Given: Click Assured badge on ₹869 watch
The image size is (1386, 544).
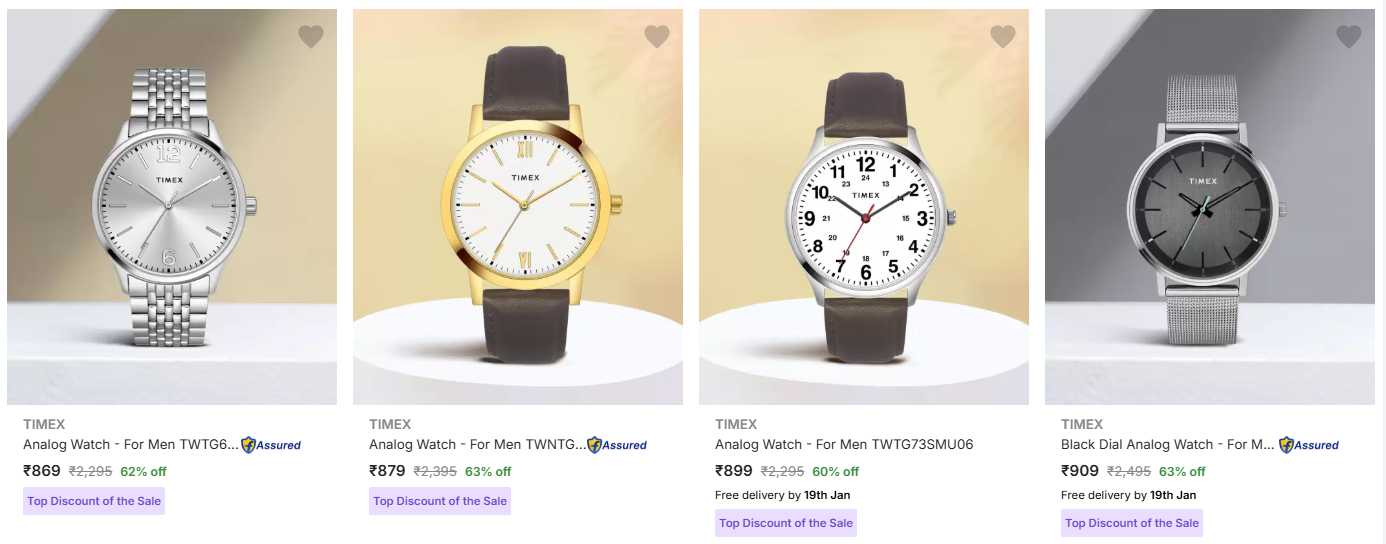Looking at the screenshot, I should pos(271,445).
